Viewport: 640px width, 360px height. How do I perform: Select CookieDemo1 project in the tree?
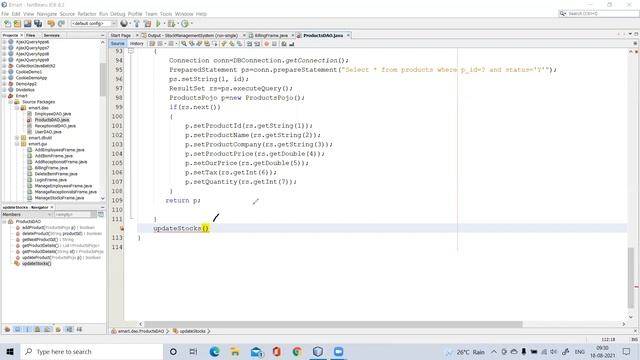click(x=29, y=72)
